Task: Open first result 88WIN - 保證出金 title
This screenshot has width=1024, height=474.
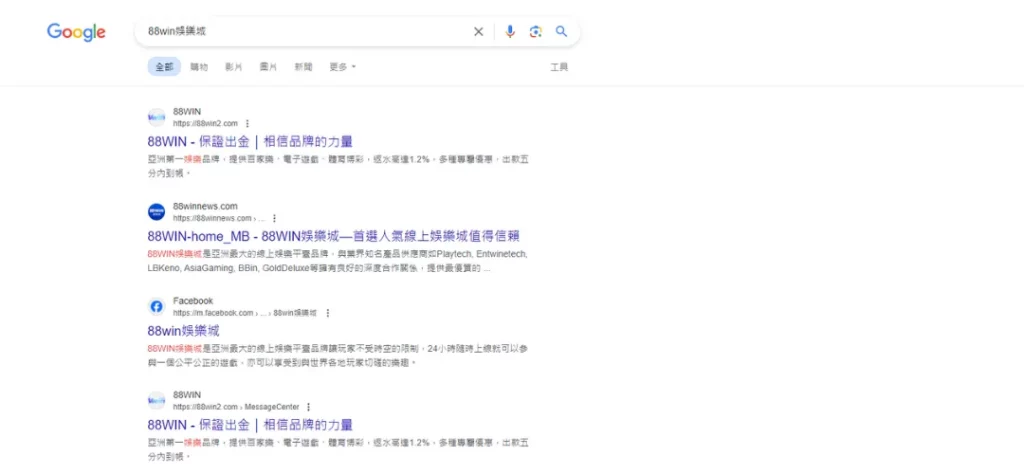Action: 250,141
